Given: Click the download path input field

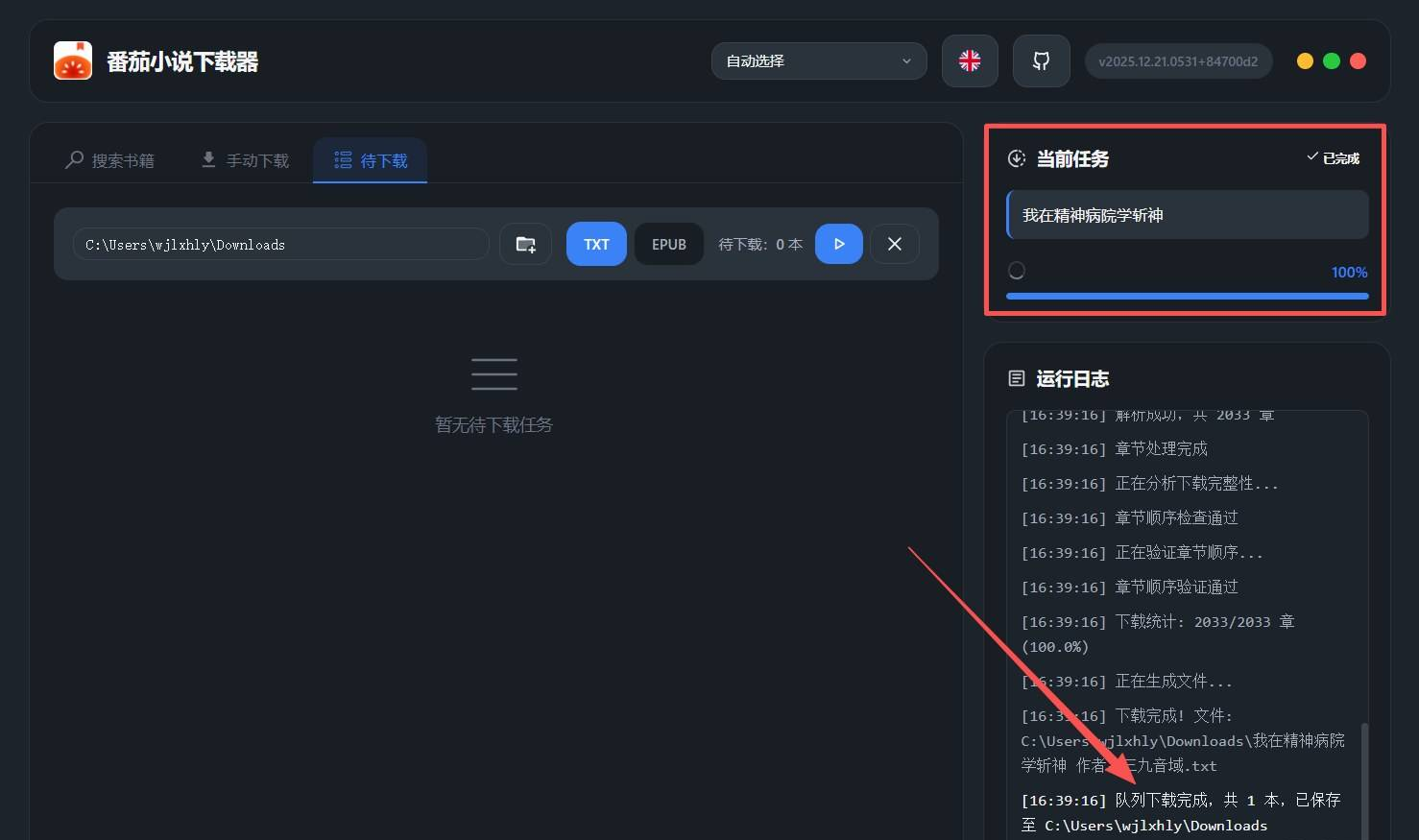Looking at the screenshot, I should click(x=280, y=244).
